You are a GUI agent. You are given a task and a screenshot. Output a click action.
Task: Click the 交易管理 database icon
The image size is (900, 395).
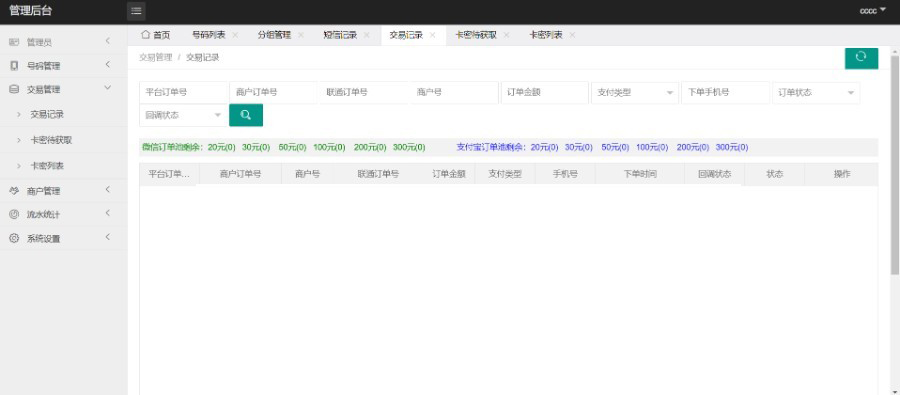coord(14,90)
